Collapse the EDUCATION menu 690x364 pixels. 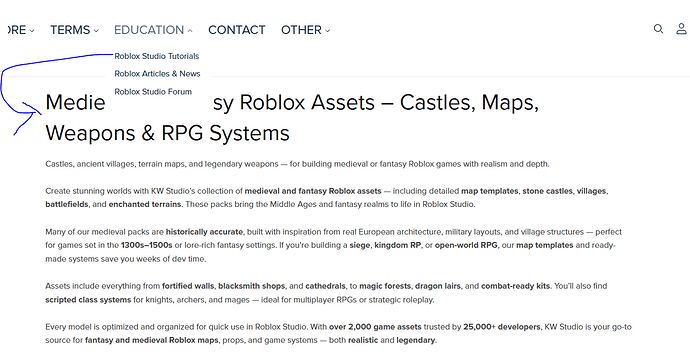(153, 30)
